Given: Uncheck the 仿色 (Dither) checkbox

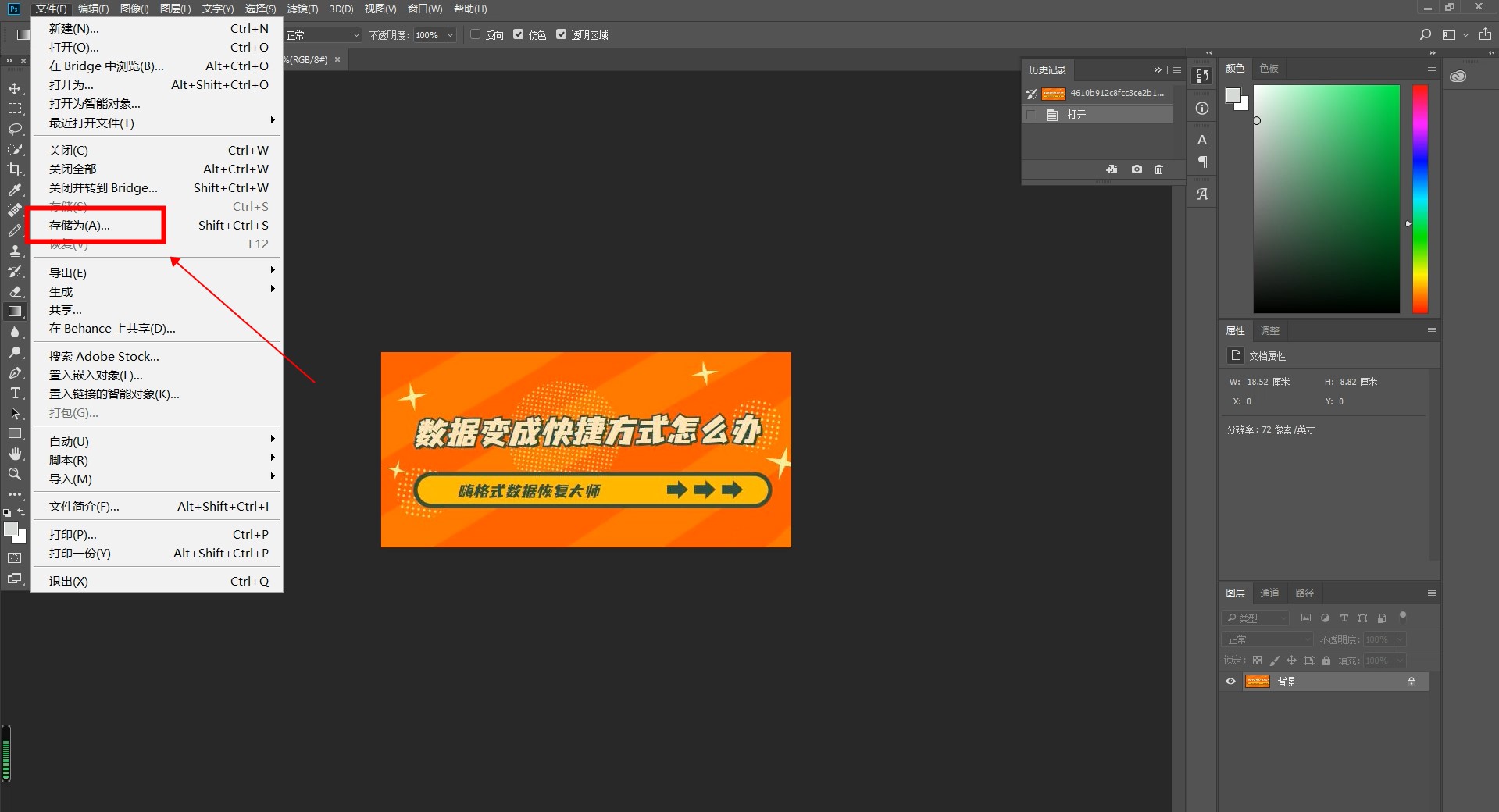Looking at the screenshot, I should 519,34.
